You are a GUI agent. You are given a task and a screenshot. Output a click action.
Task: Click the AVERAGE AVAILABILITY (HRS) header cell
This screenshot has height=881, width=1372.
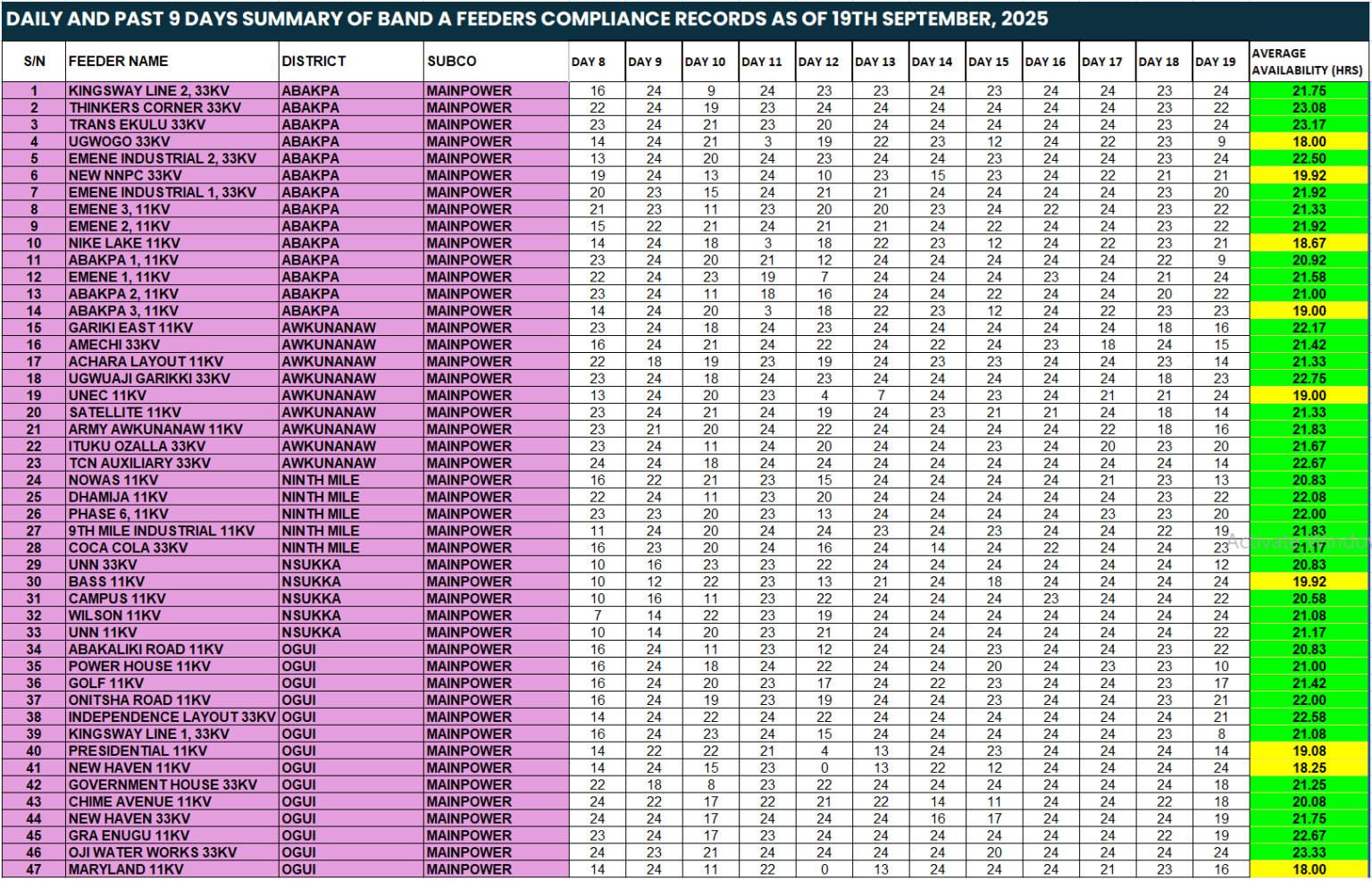(1307, 62)
